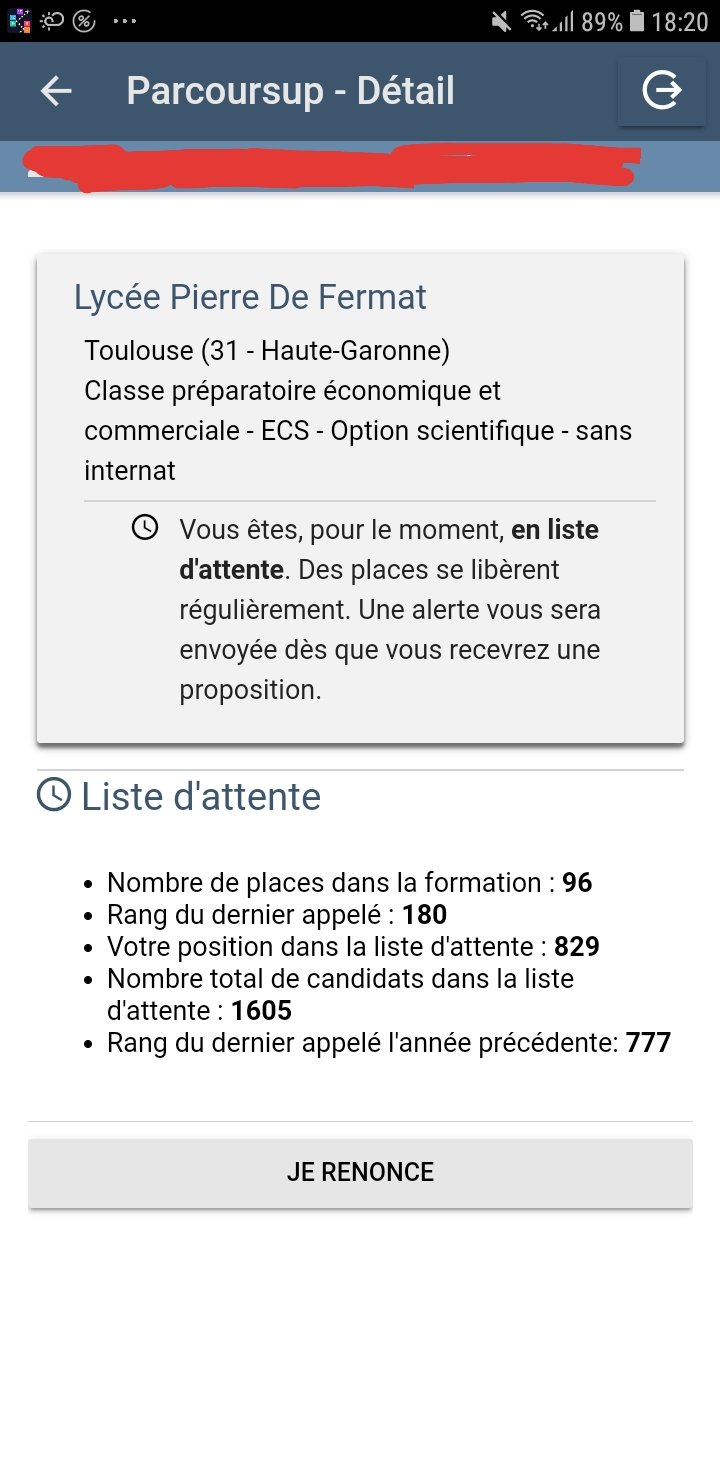This screenshot has height=1480, width=720.
Task: Tap the previous-year last called rank 777 line
Action: pos(389,1043)
